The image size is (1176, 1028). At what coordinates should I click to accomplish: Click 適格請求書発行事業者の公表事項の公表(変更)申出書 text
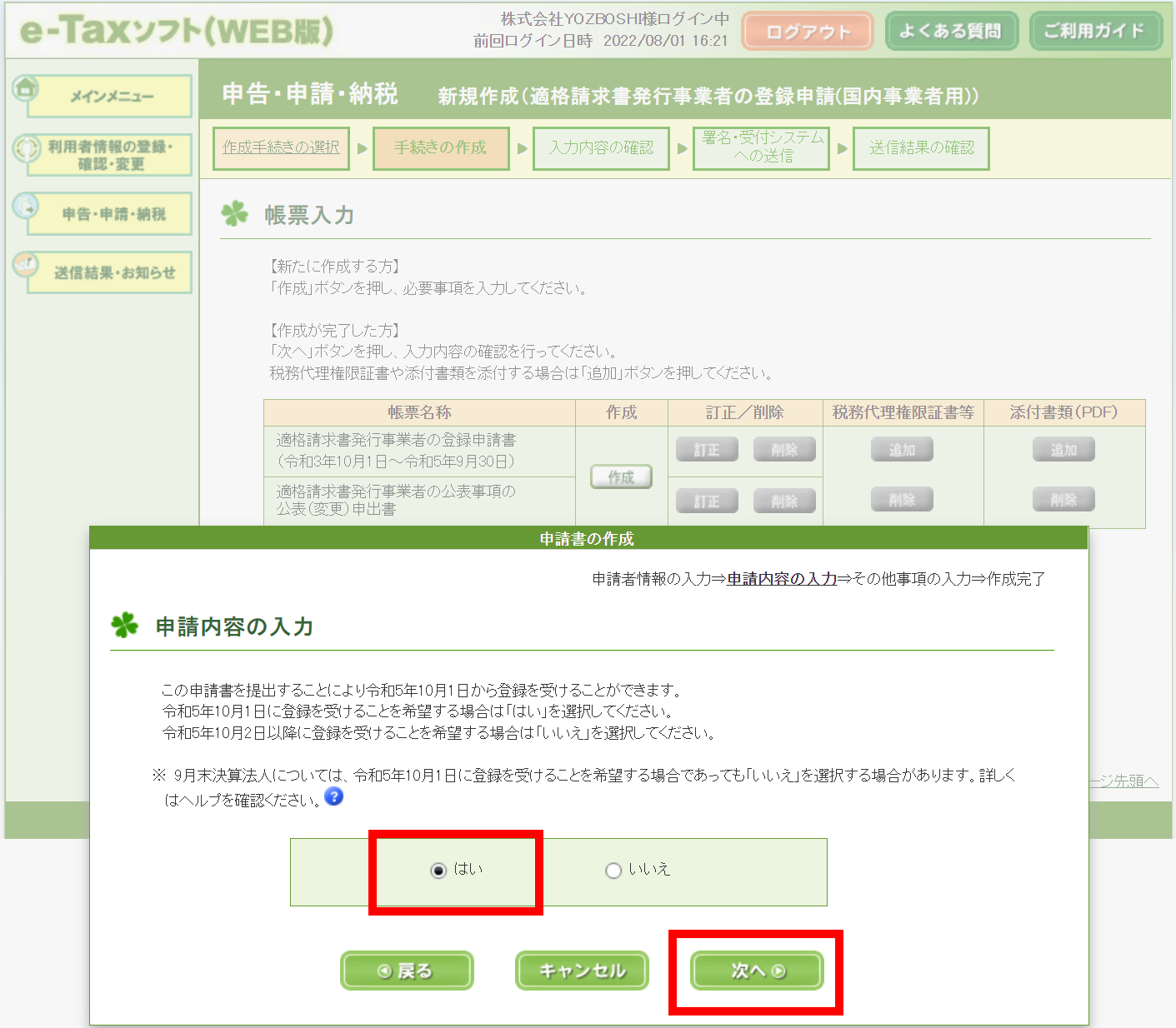(x=396, y=500)
